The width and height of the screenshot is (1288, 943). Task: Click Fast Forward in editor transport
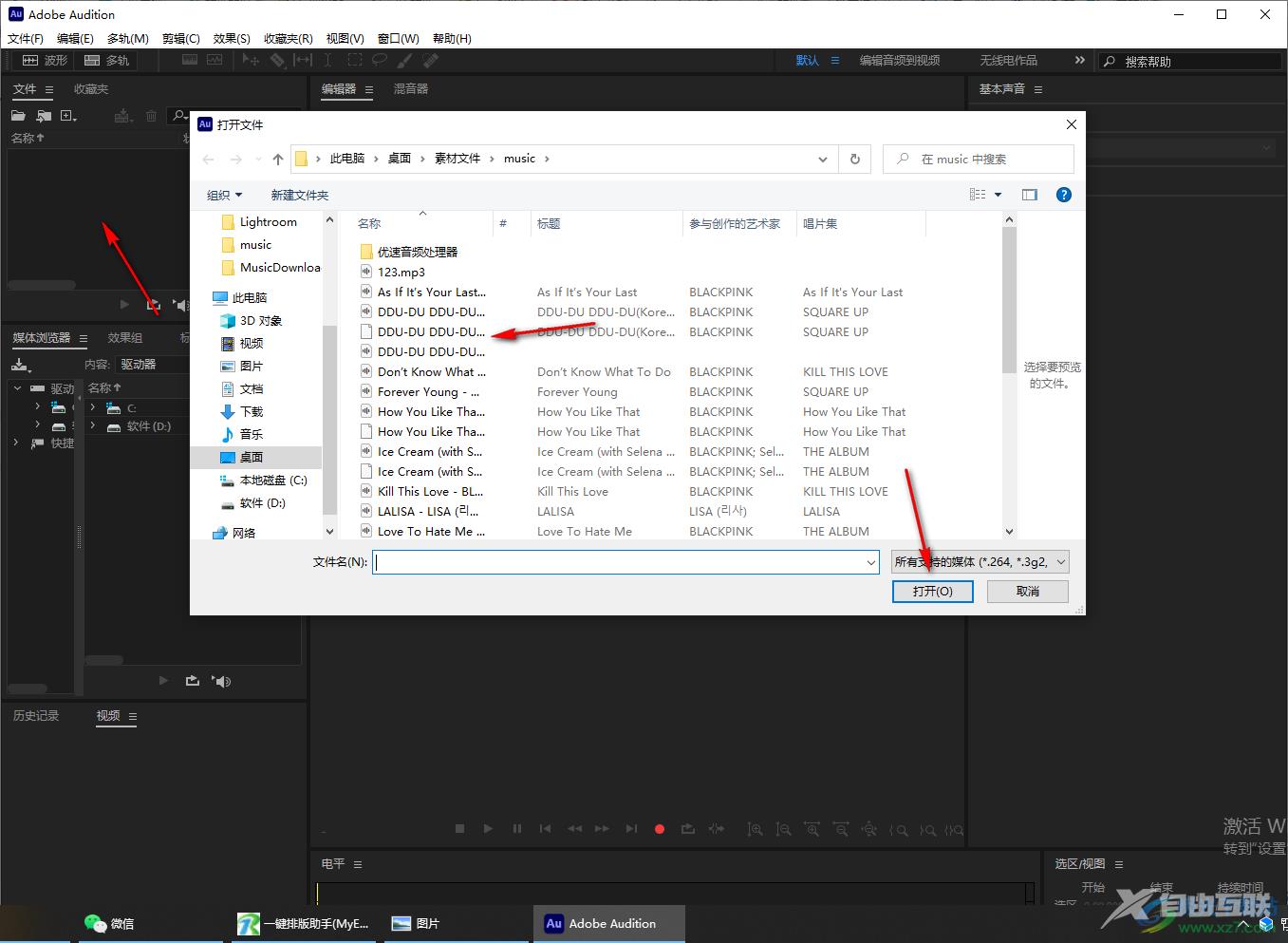tap(603, 829)
